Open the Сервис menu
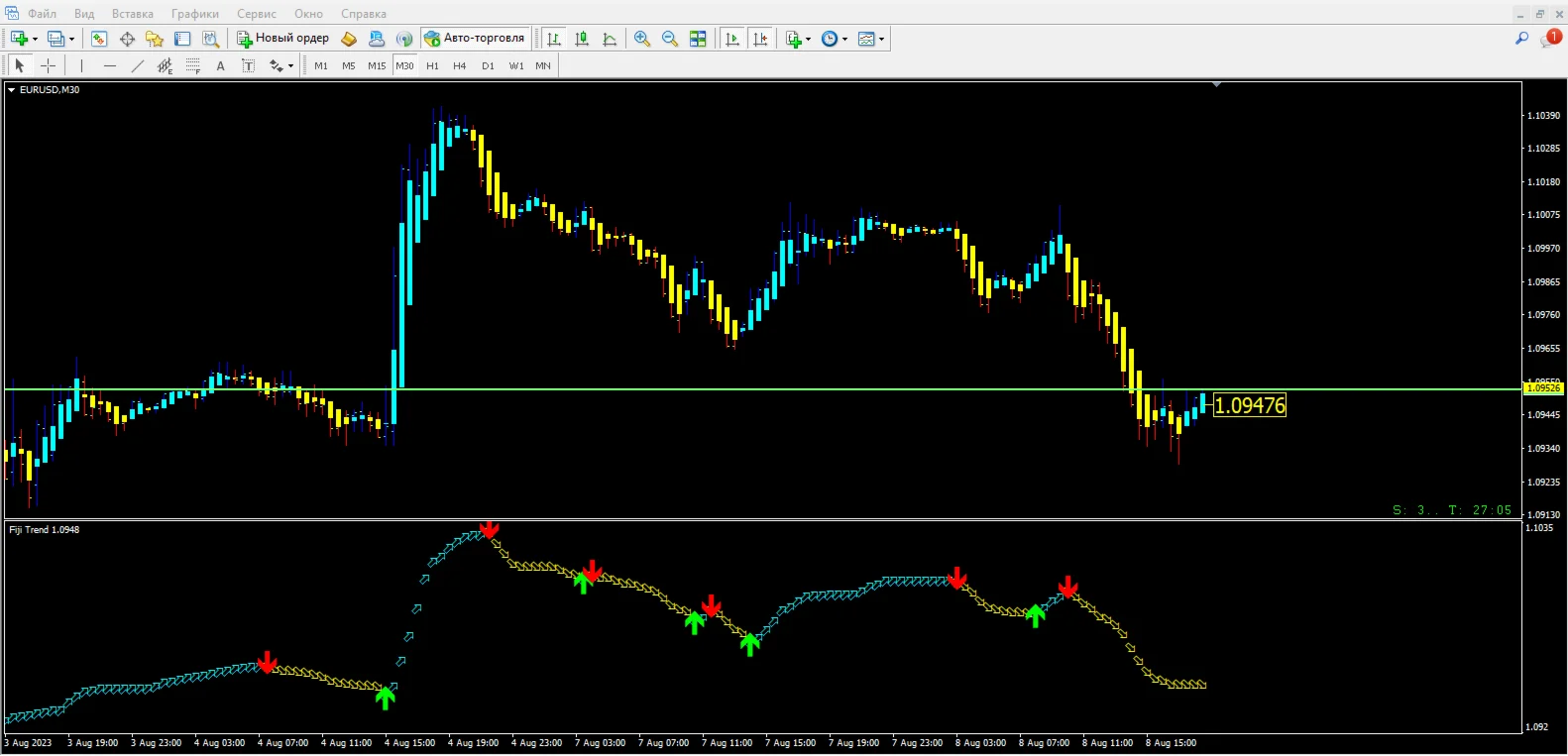Image resolution: width=1568 pixels, height=756 pixels. [x=257, y=14]
